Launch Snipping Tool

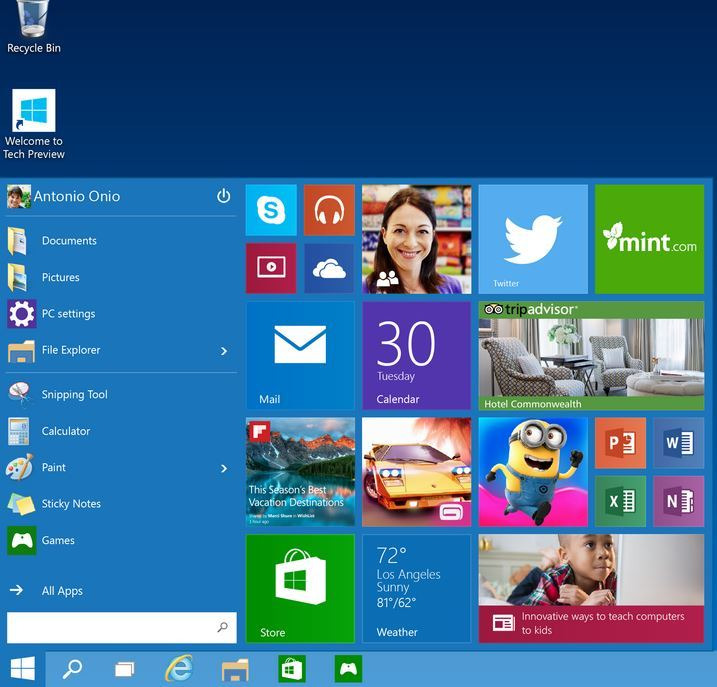[x=121, y=394]
